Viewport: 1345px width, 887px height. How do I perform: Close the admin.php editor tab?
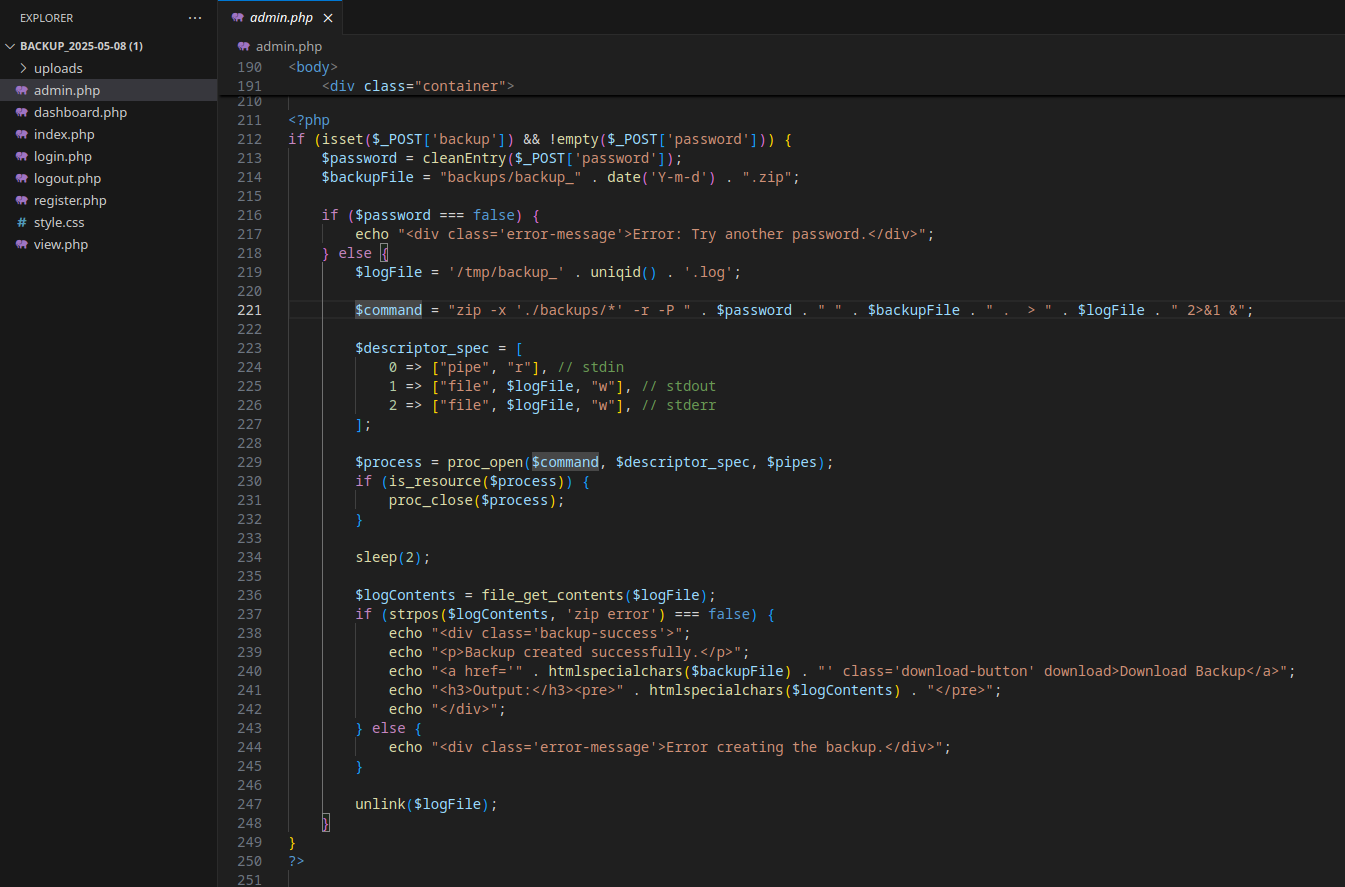click(328, 18)
